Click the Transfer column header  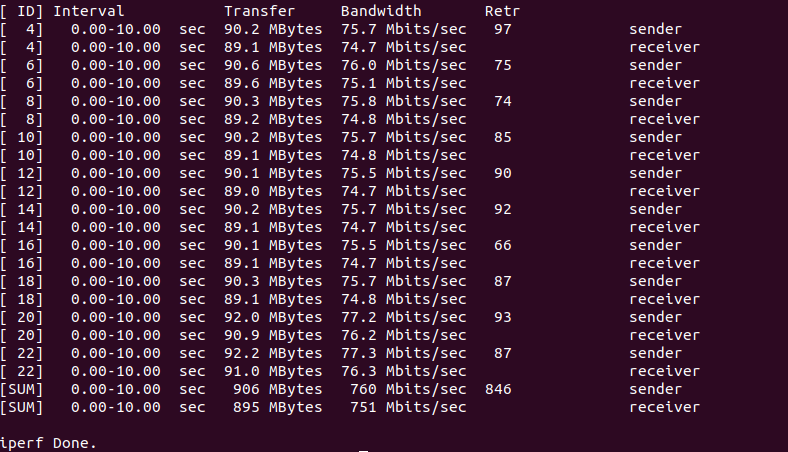tap(259, 11)
